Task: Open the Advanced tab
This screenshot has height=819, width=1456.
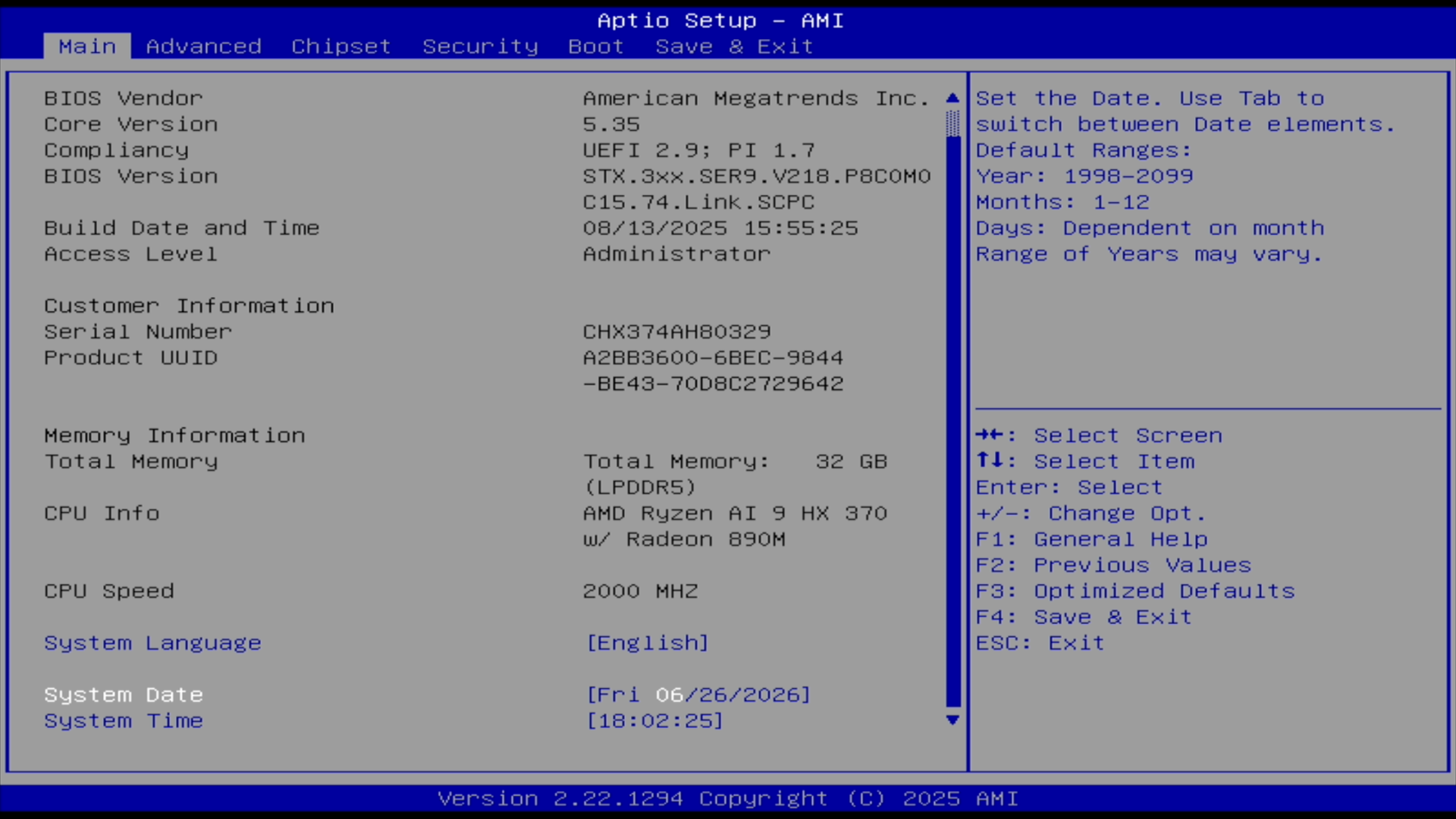Action: pos(204,46)
